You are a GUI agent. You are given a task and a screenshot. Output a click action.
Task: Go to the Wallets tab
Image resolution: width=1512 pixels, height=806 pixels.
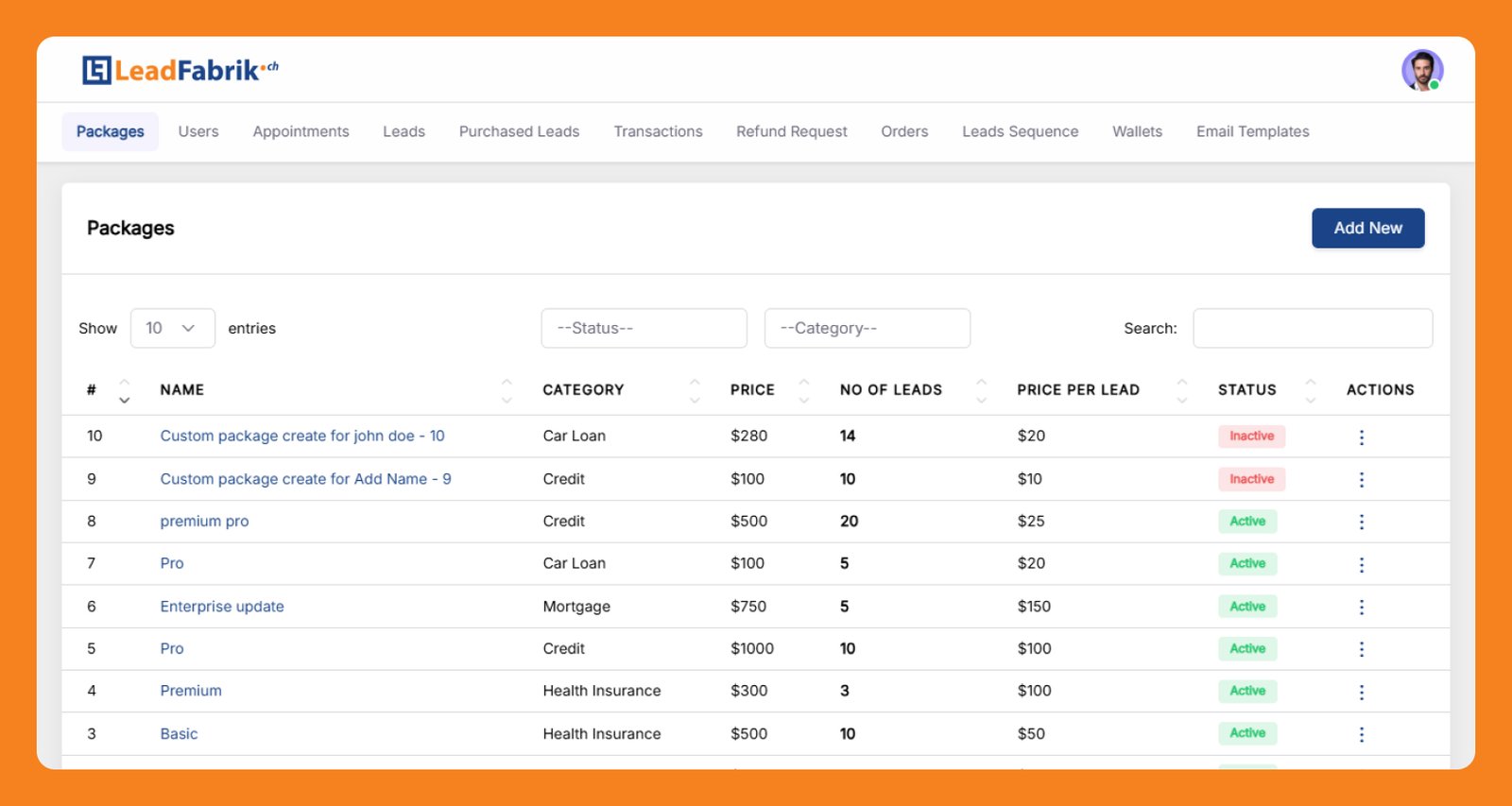(1137, 131)
